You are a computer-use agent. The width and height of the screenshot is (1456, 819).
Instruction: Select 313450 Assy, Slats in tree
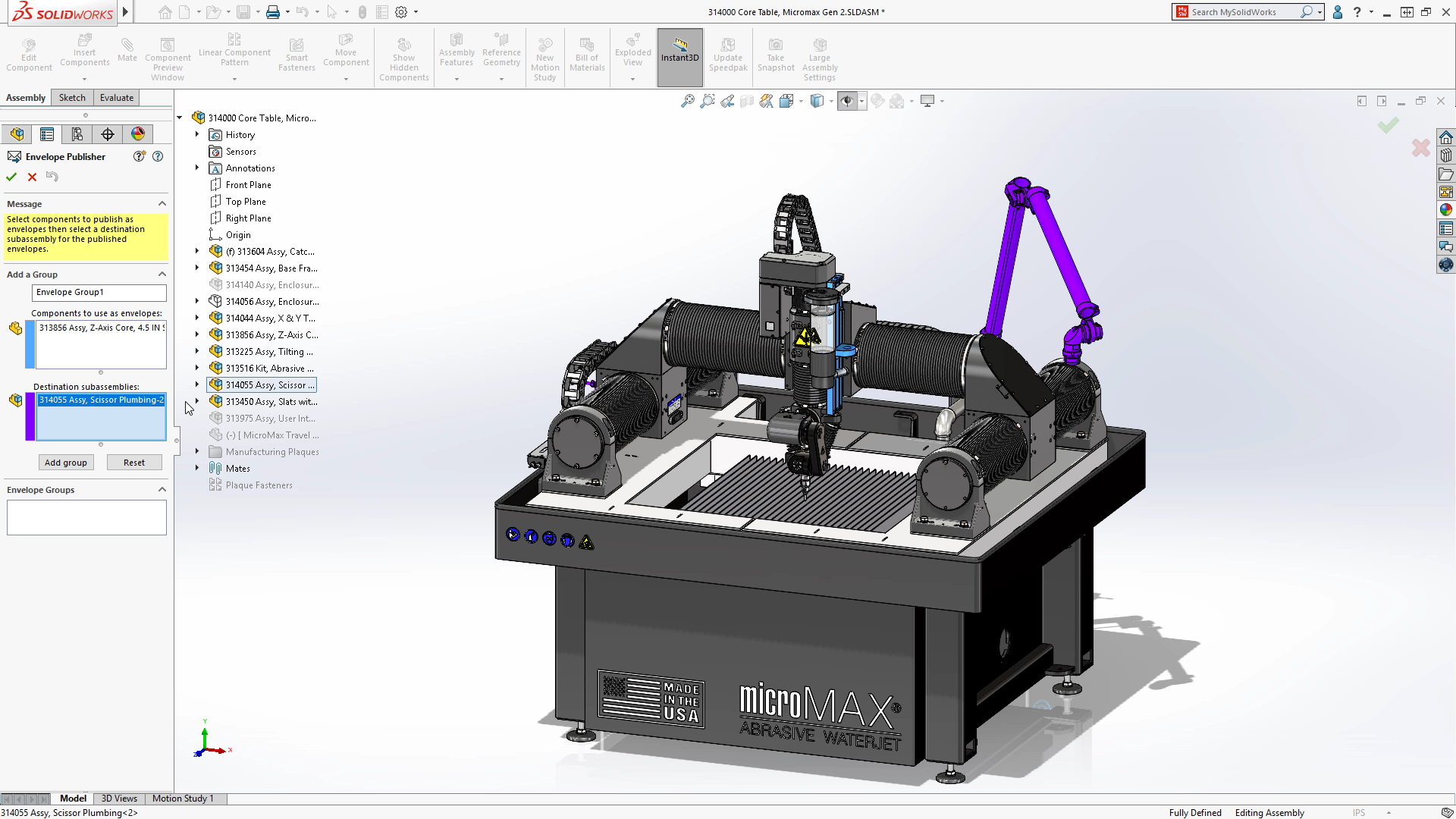(271, 402)
